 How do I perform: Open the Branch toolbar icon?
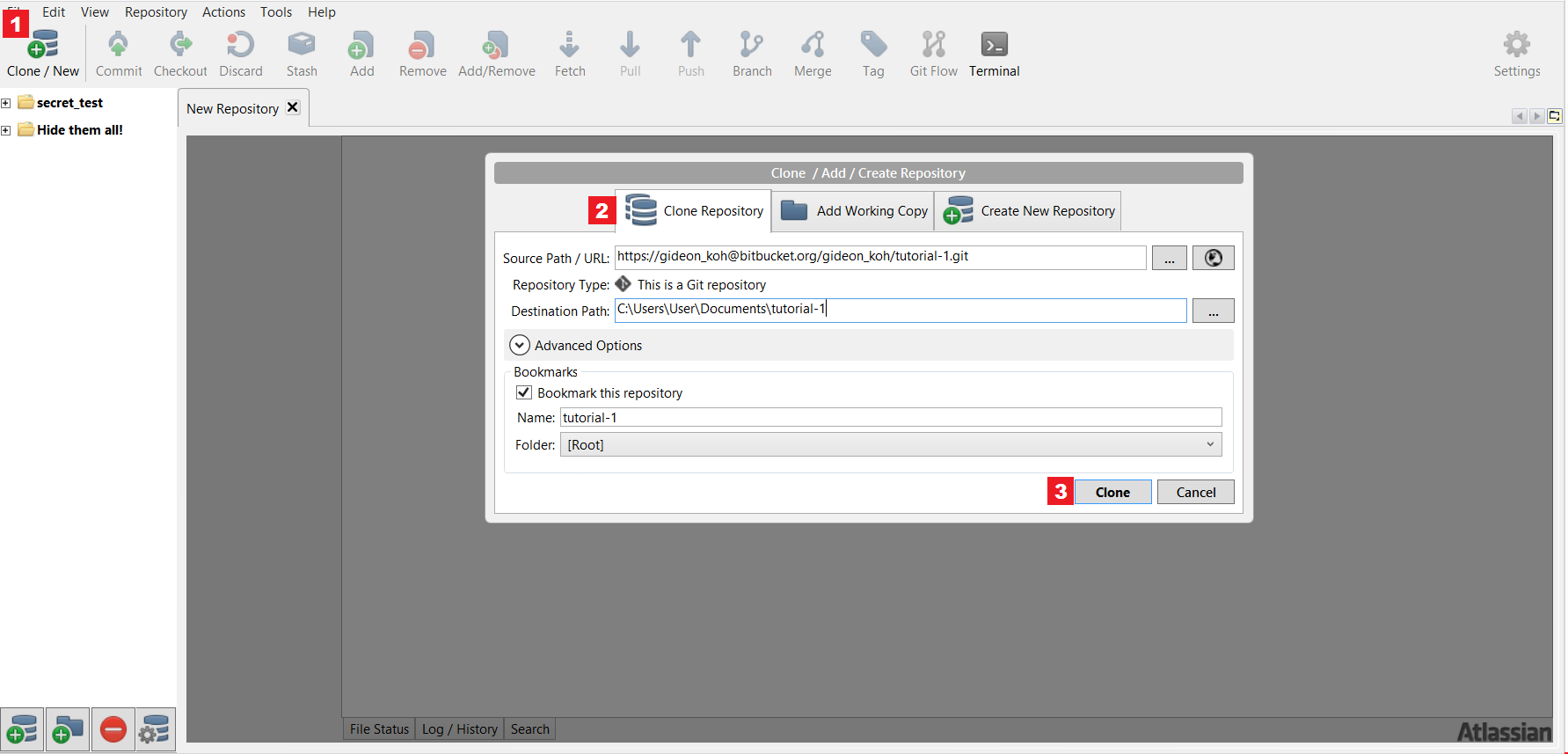point(752,54)
